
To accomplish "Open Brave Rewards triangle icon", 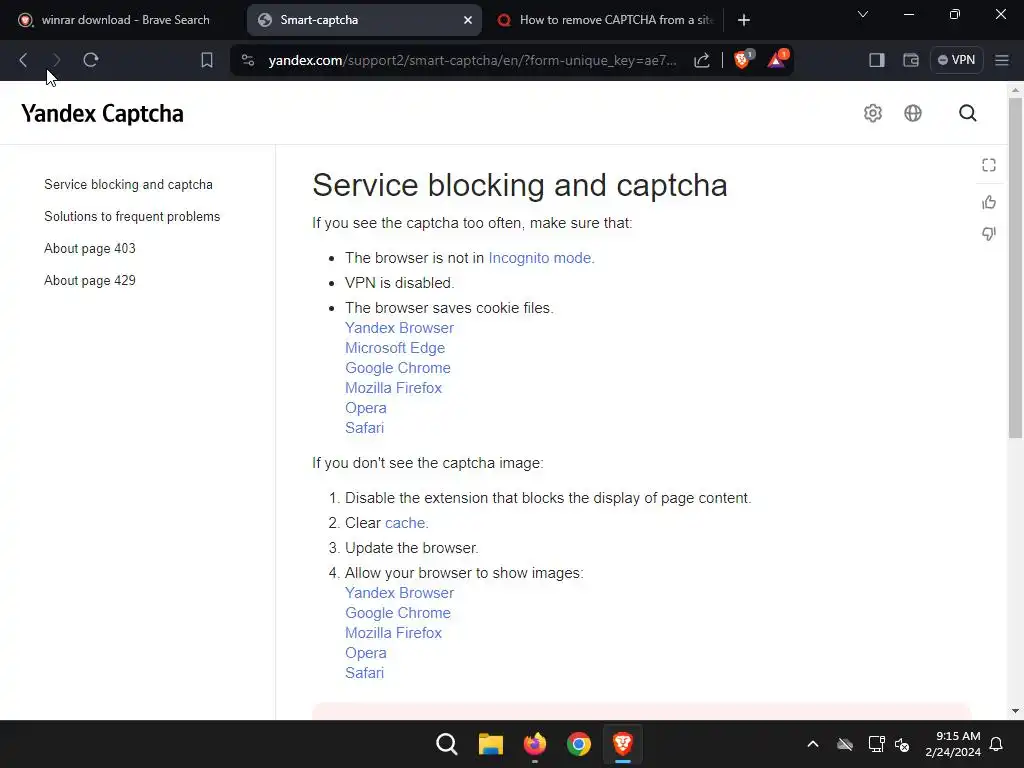I will pos(777,59).
